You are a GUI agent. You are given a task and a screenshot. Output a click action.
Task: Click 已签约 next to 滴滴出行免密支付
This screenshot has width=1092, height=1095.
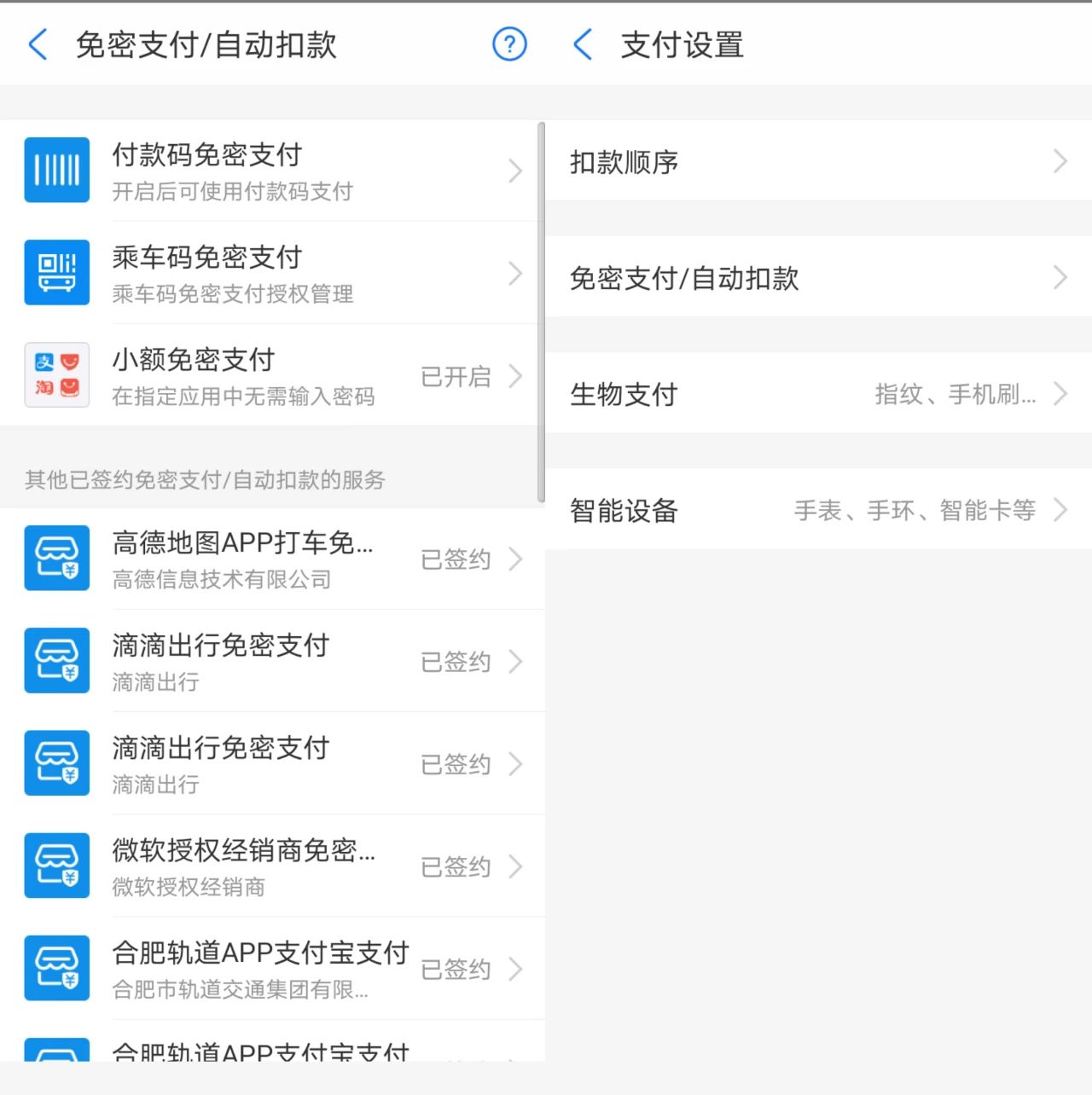[x=455, y=661]
